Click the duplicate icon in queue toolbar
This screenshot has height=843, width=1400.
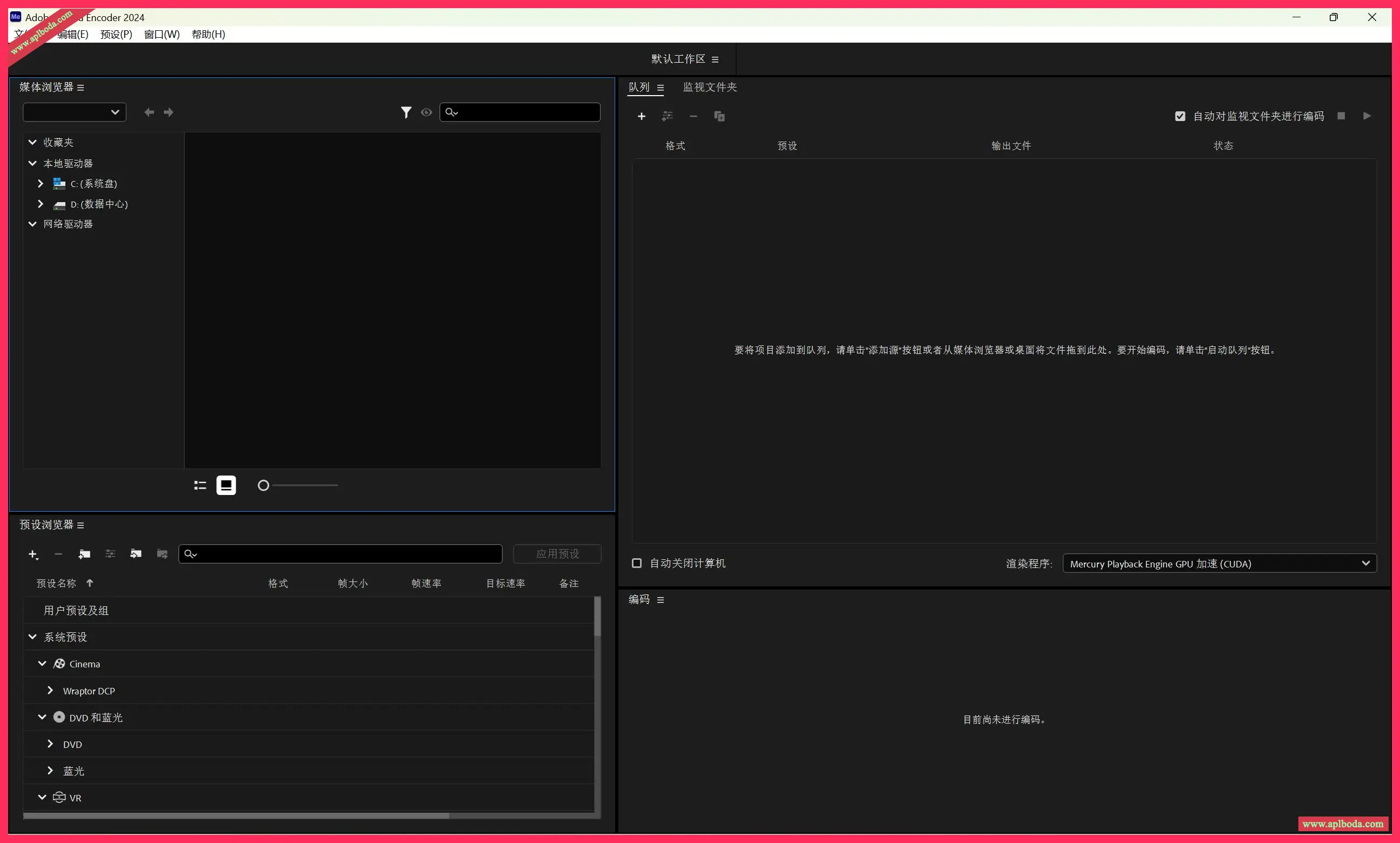(719, 116)
